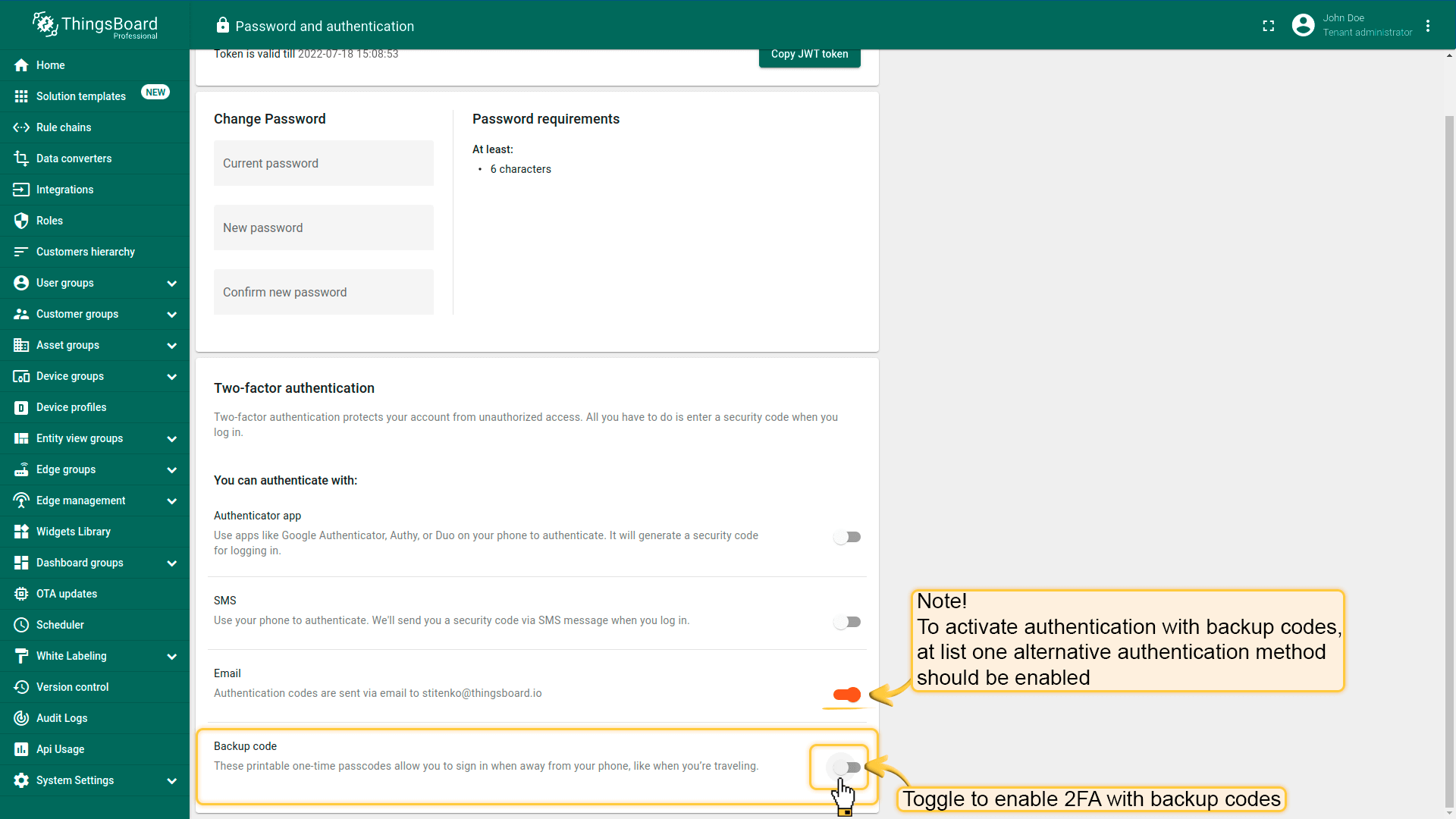
Task: Enable the Backup code toggle
Action: [x=847, y=767]
